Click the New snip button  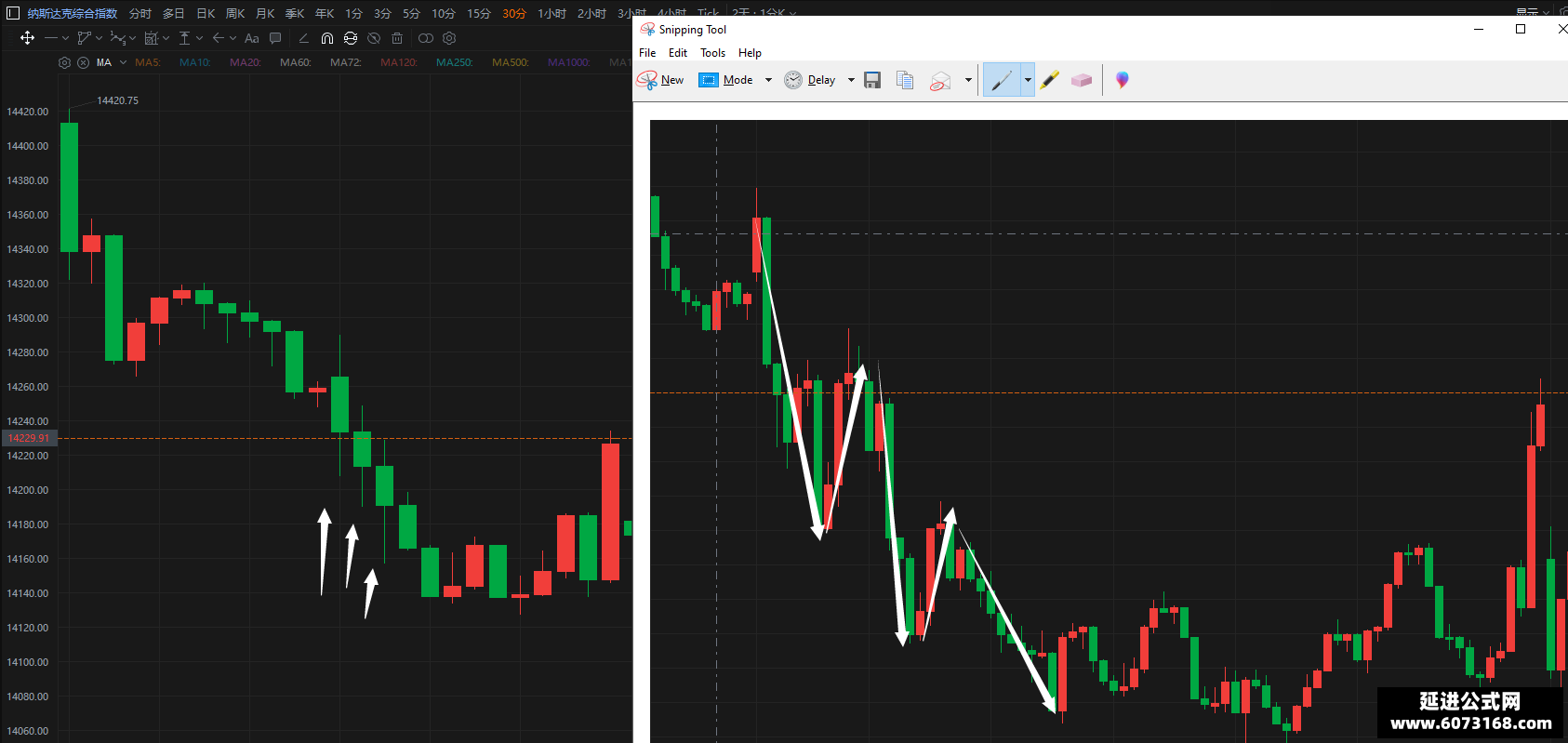click(x=660, y=80)
